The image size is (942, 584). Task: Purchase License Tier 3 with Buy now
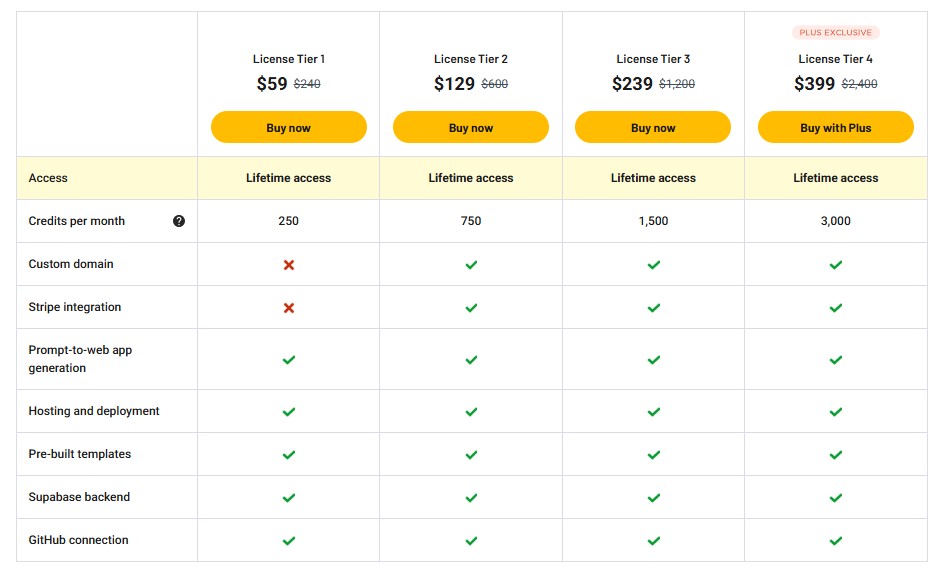pyautogui.click(x=653, y=127)
